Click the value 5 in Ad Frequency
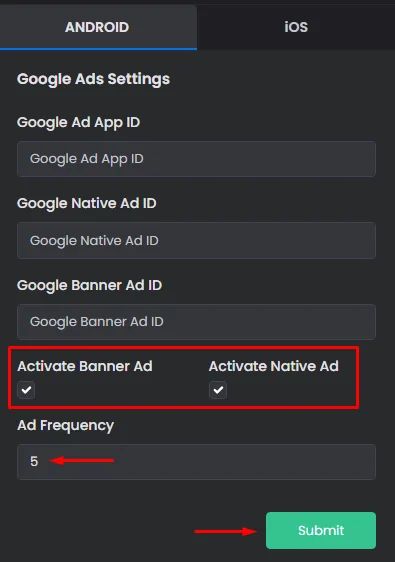395x562 pixels. point(34,461)
